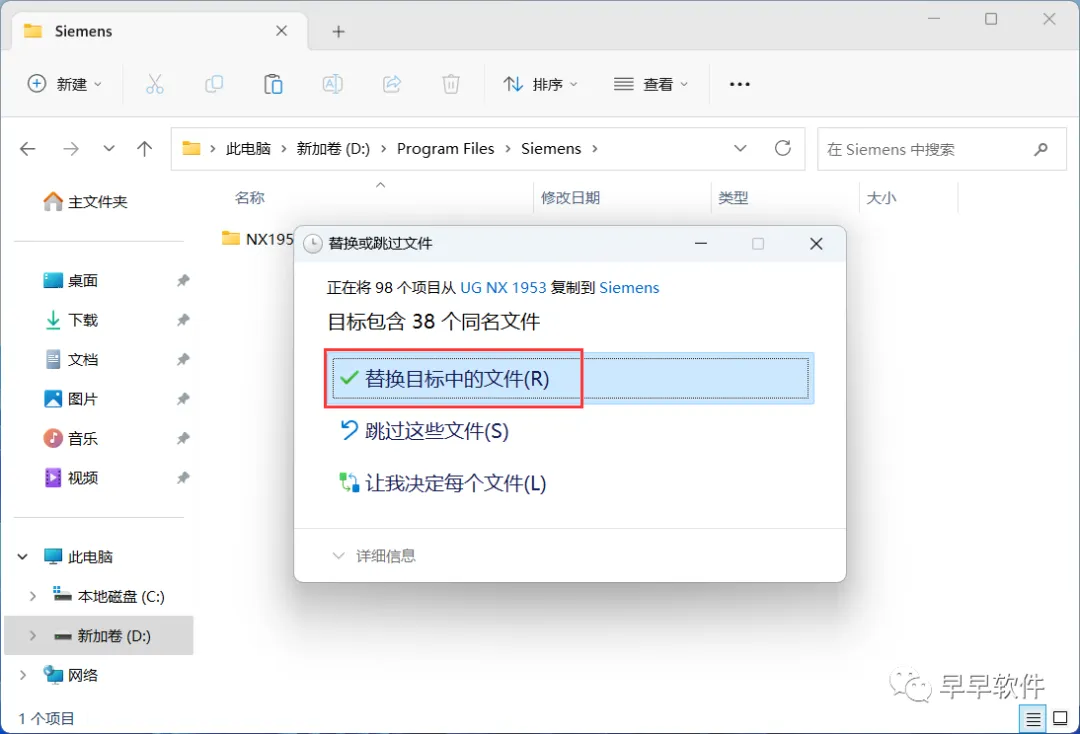
Task: Expand address bar history dropdown
Action: (x=740, y=148)
